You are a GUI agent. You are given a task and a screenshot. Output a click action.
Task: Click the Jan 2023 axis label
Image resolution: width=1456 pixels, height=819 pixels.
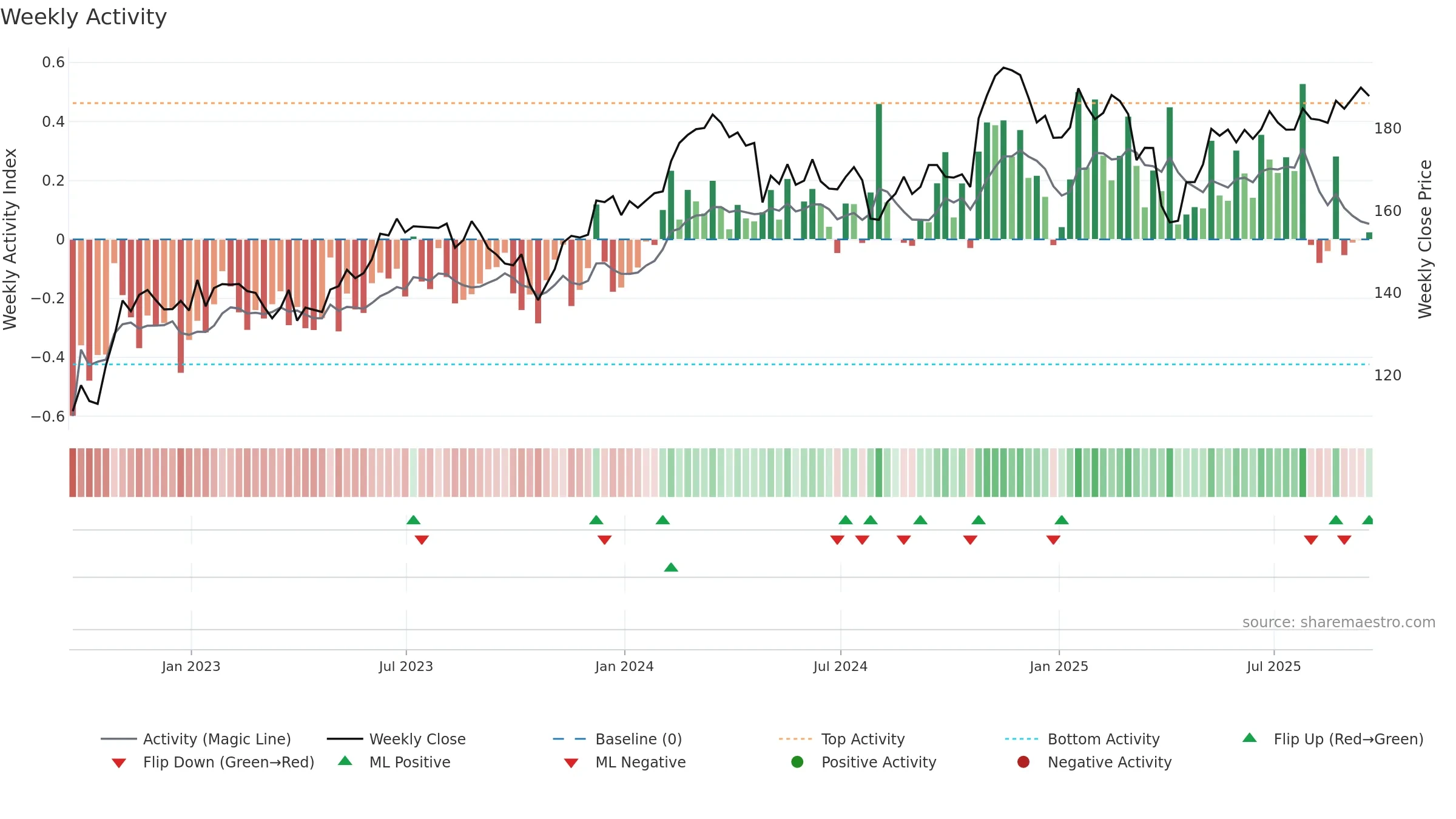pyautogui.click(x=191, y=666)
